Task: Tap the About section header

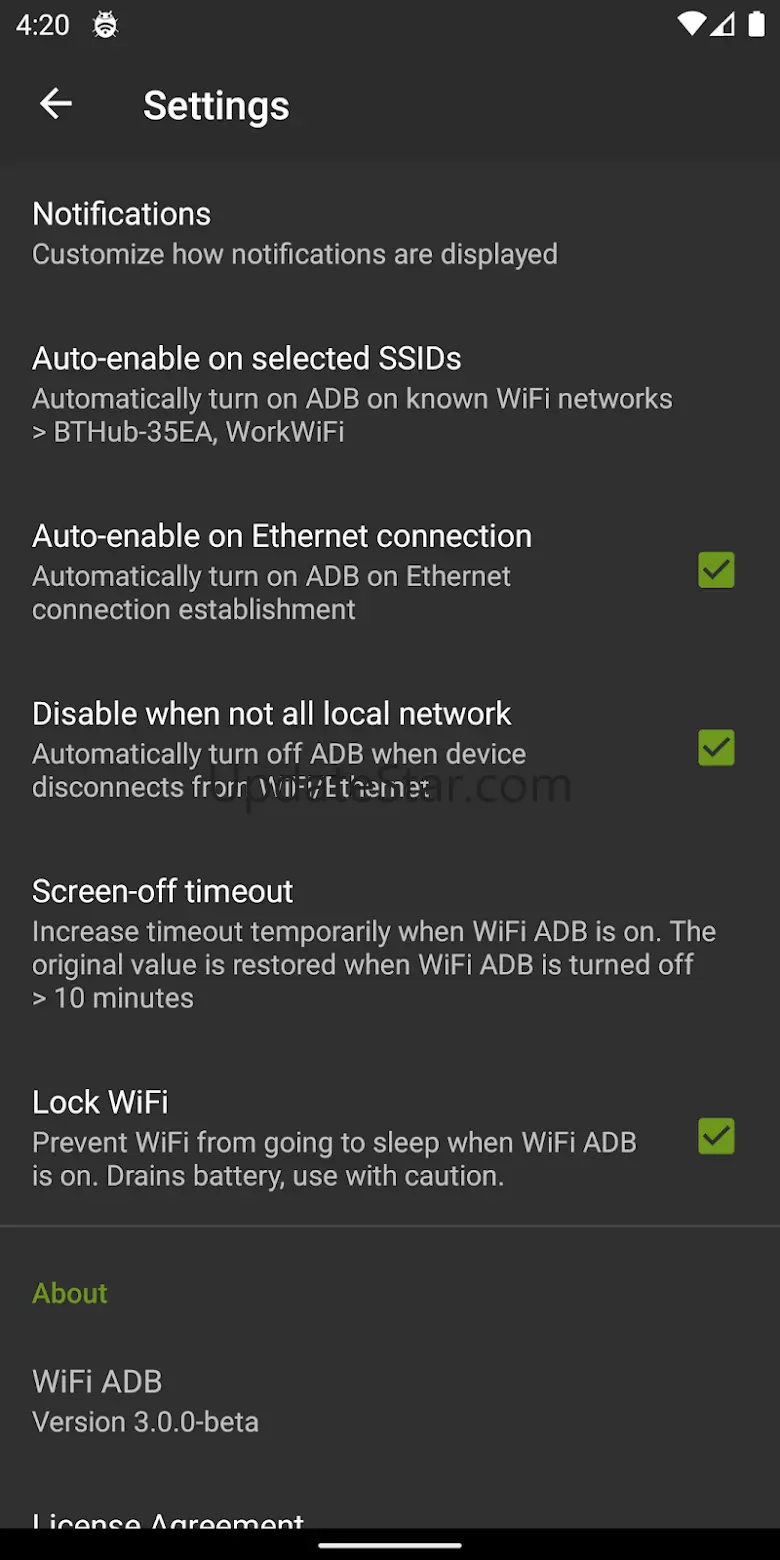Action: [x=70, y=1293]
